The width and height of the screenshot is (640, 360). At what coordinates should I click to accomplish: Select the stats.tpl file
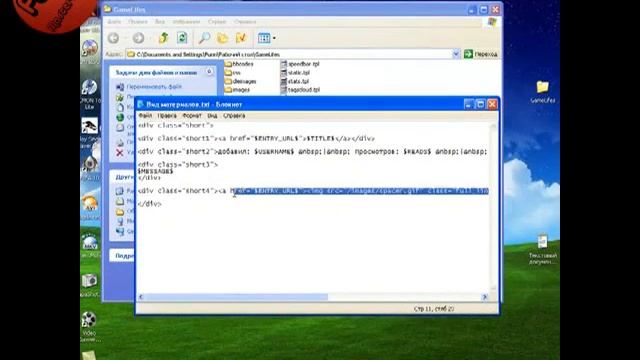295,81
